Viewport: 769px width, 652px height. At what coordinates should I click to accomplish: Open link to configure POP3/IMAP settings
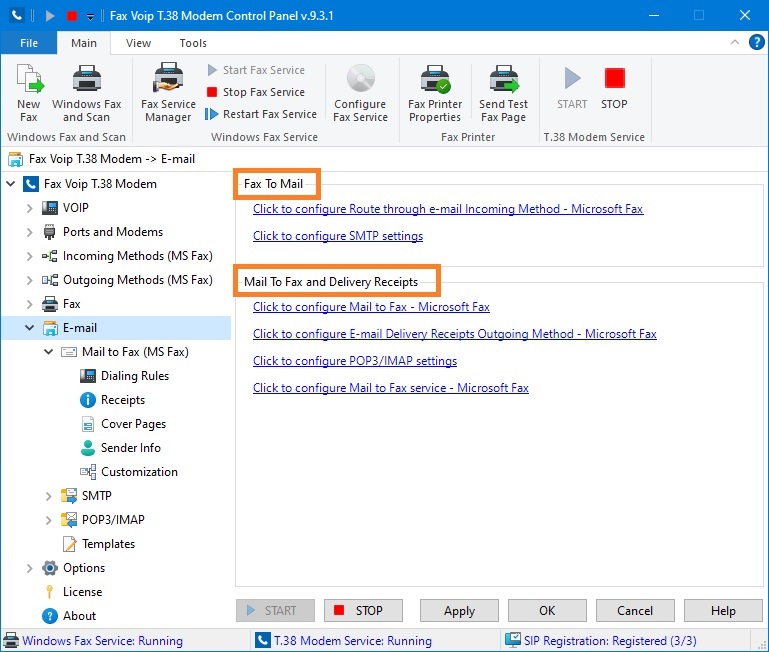click(355, 361)
